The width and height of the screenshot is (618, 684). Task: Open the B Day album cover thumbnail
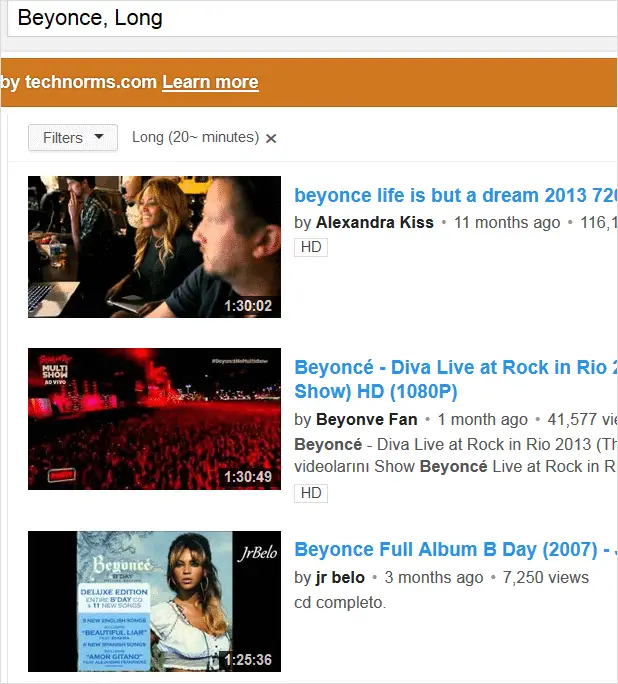154,602
